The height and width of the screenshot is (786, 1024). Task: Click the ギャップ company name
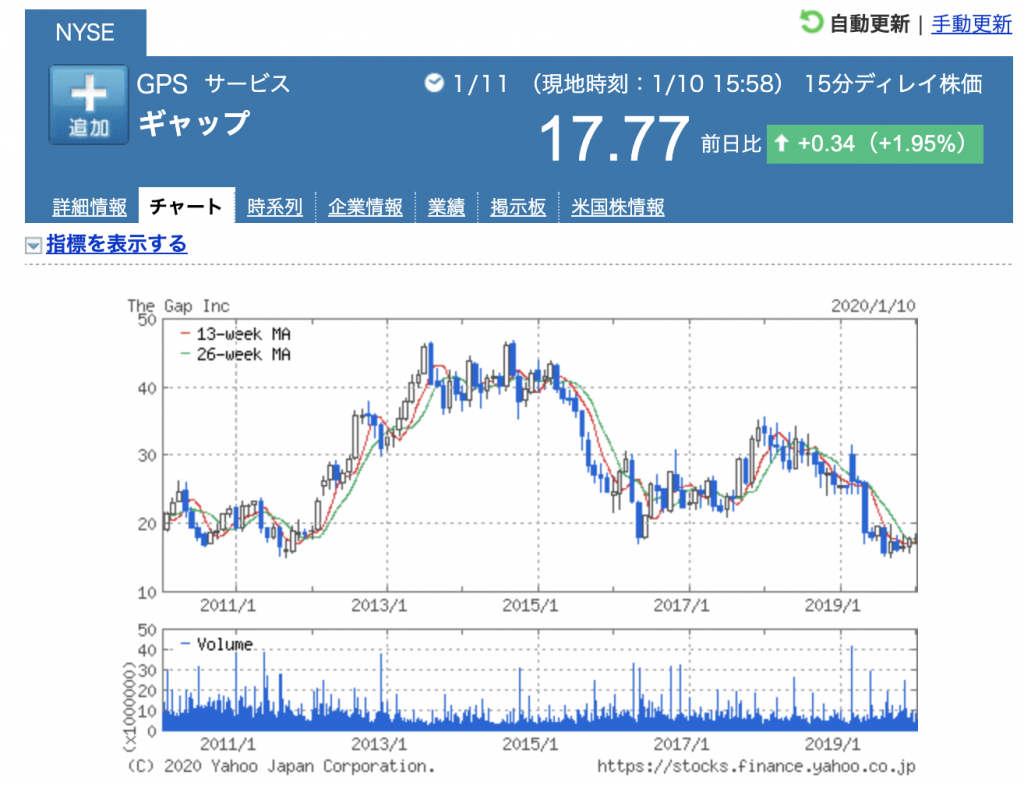click(194, 123)
